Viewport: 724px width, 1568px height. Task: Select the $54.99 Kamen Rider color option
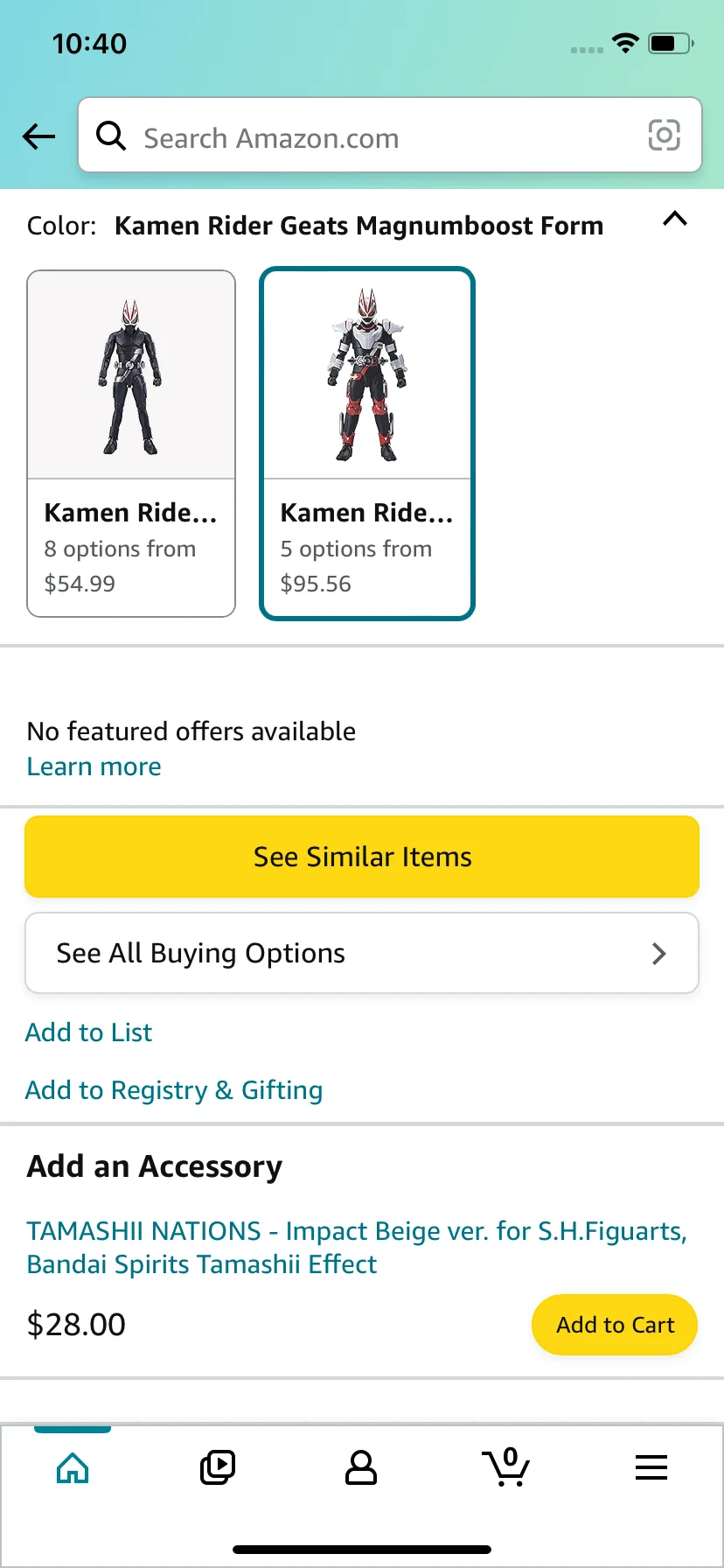click(x=131, y=548)
